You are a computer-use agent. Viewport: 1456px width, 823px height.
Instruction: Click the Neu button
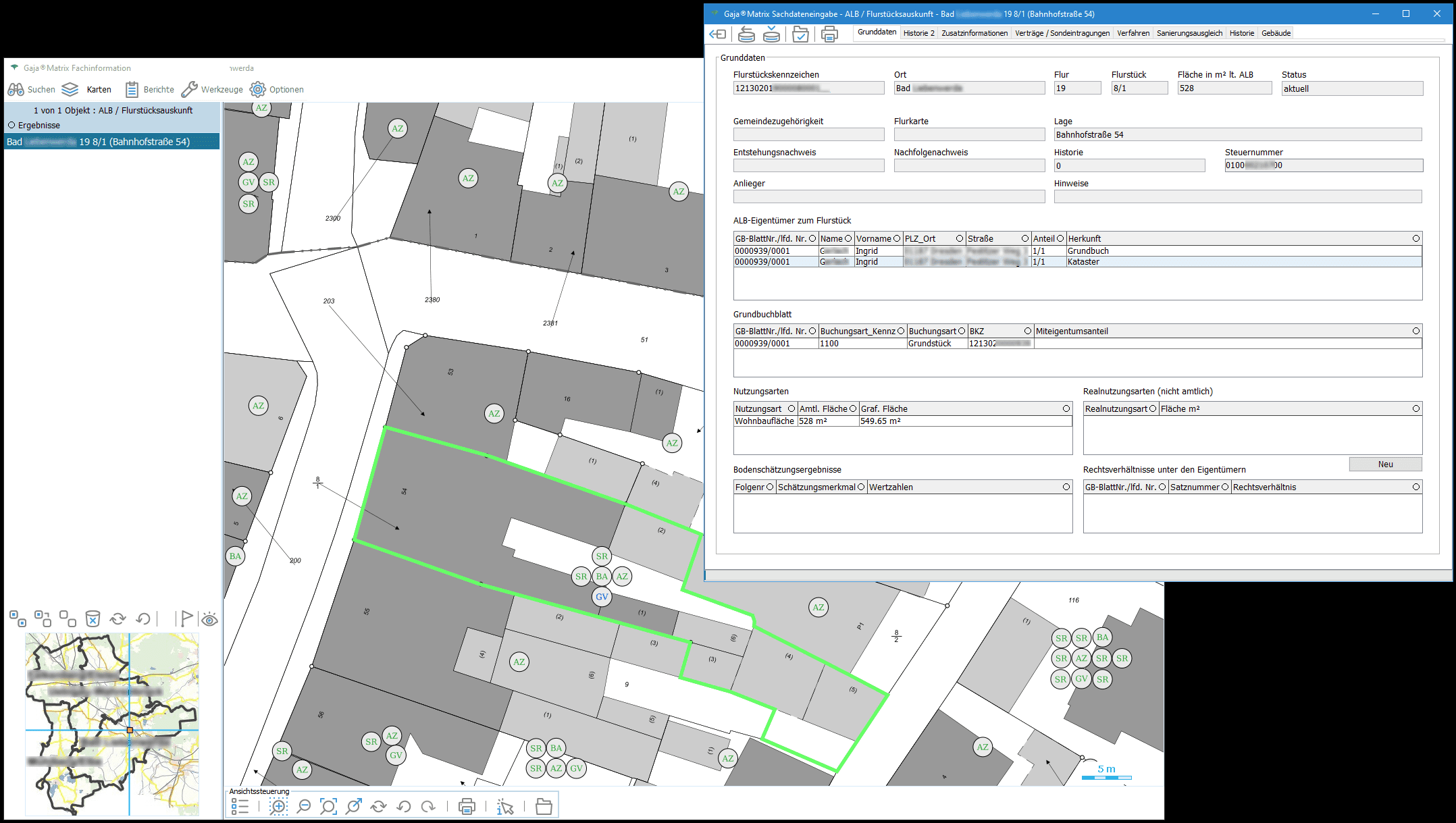click(1385, 464)
